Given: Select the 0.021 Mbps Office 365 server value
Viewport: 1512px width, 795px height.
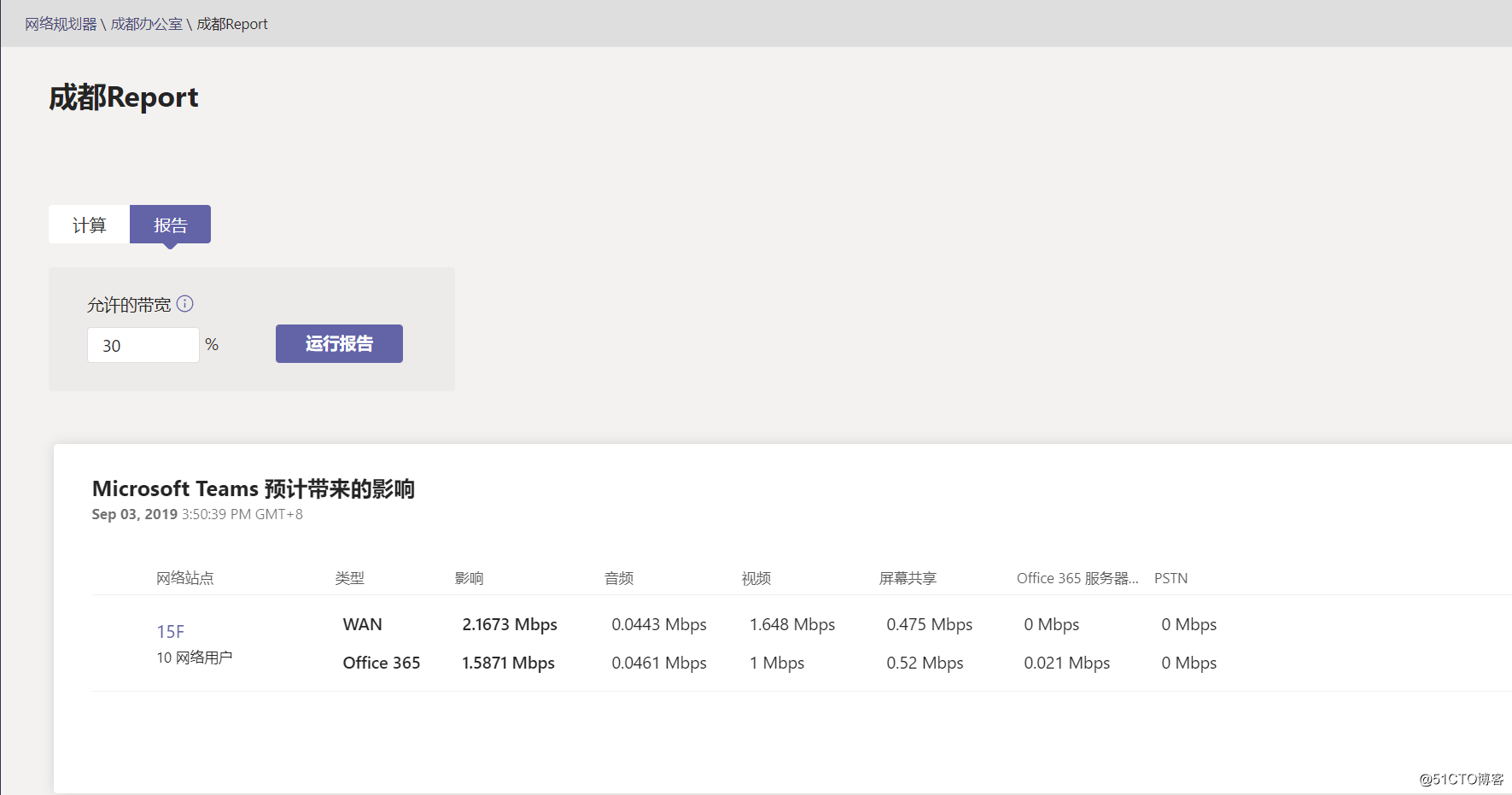Looking at the screenshot, I should (1067, 663).
